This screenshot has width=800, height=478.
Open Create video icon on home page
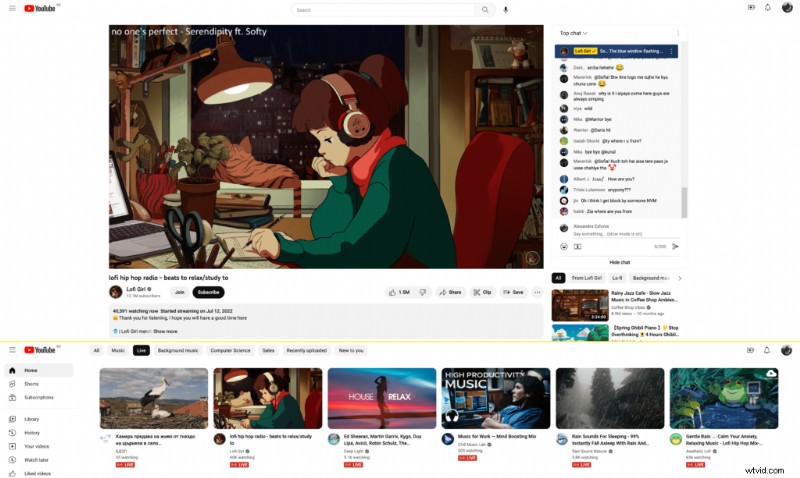coord(750,350)
